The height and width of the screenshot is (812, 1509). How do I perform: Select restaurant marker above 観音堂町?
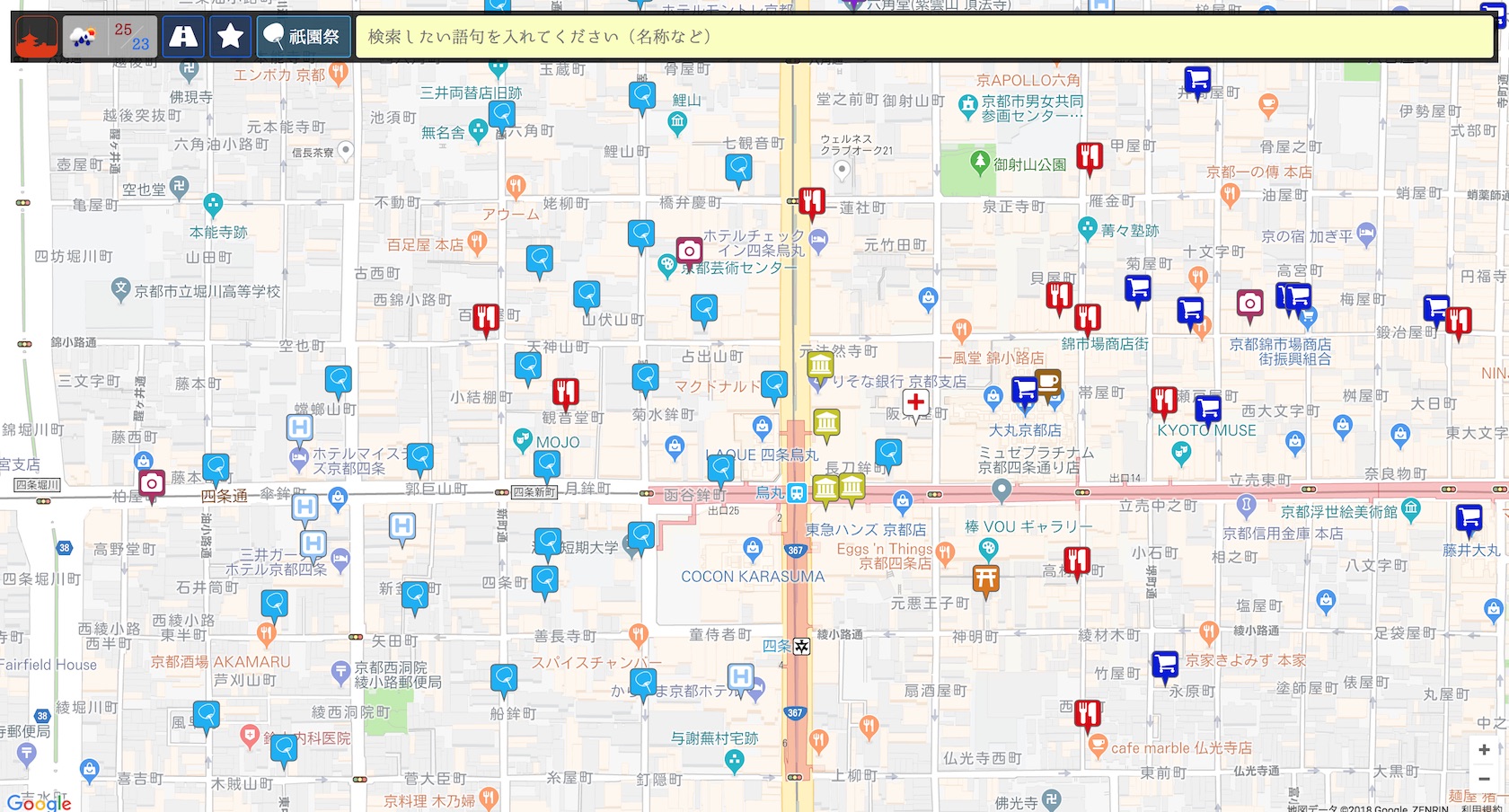[565, 393]
